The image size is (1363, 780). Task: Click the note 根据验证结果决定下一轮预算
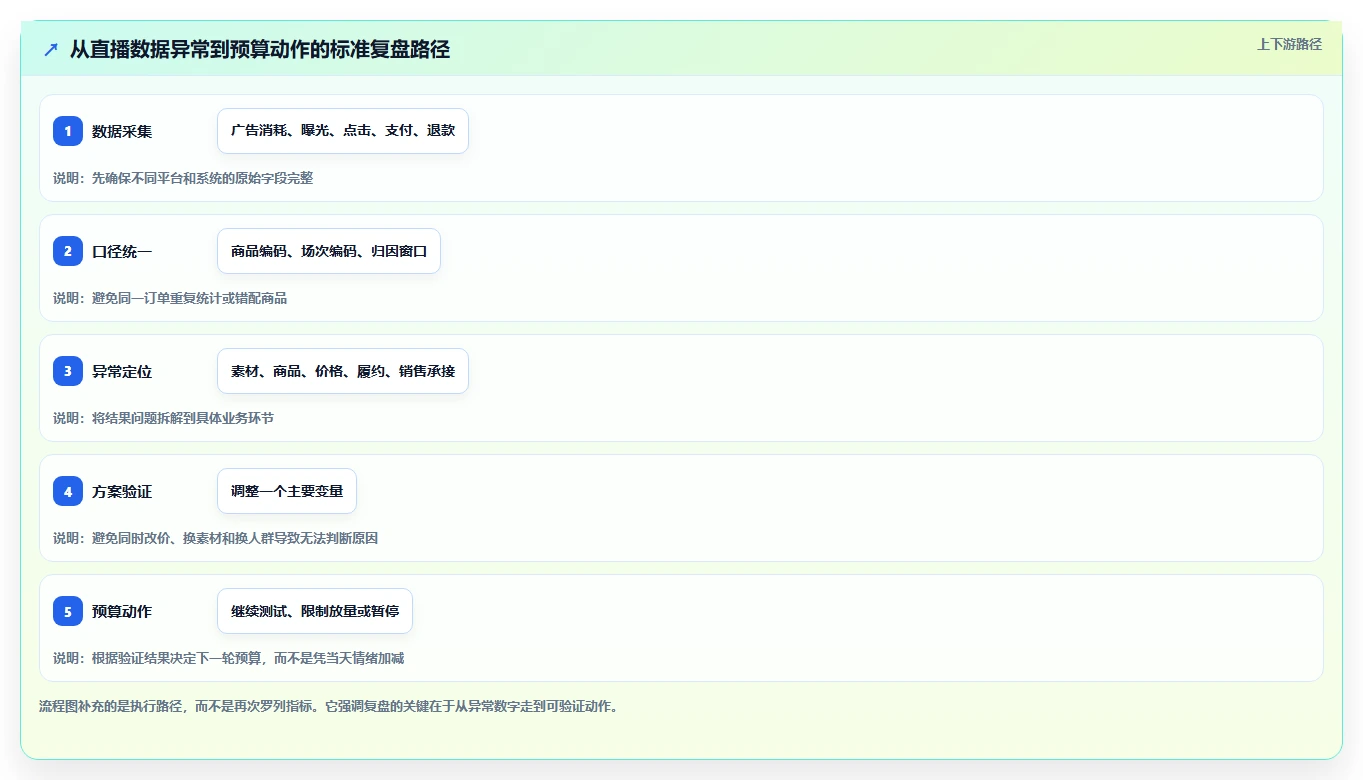229,658
